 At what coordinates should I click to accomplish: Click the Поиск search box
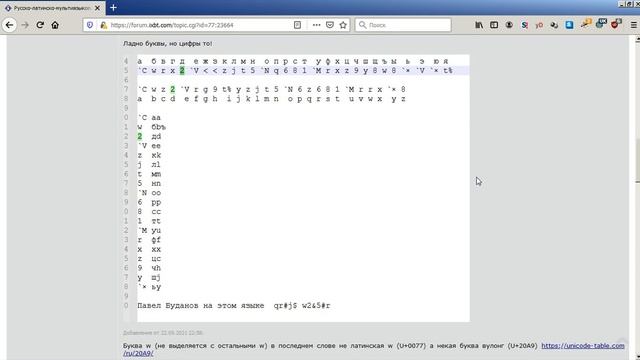pyautogui.click(x=403, y=25)
